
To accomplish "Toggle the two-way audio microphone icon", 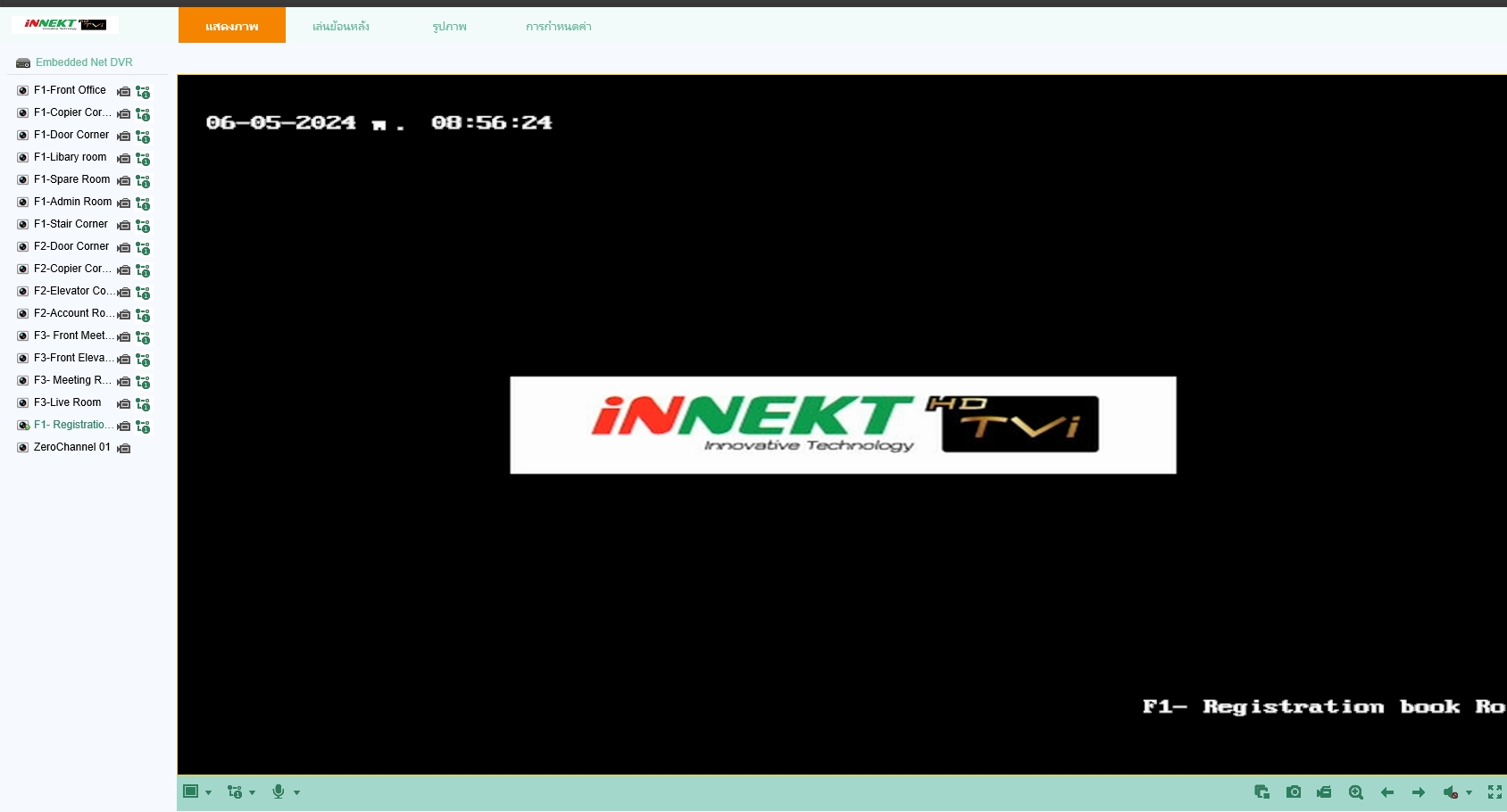I will click(x=279, y=791).
